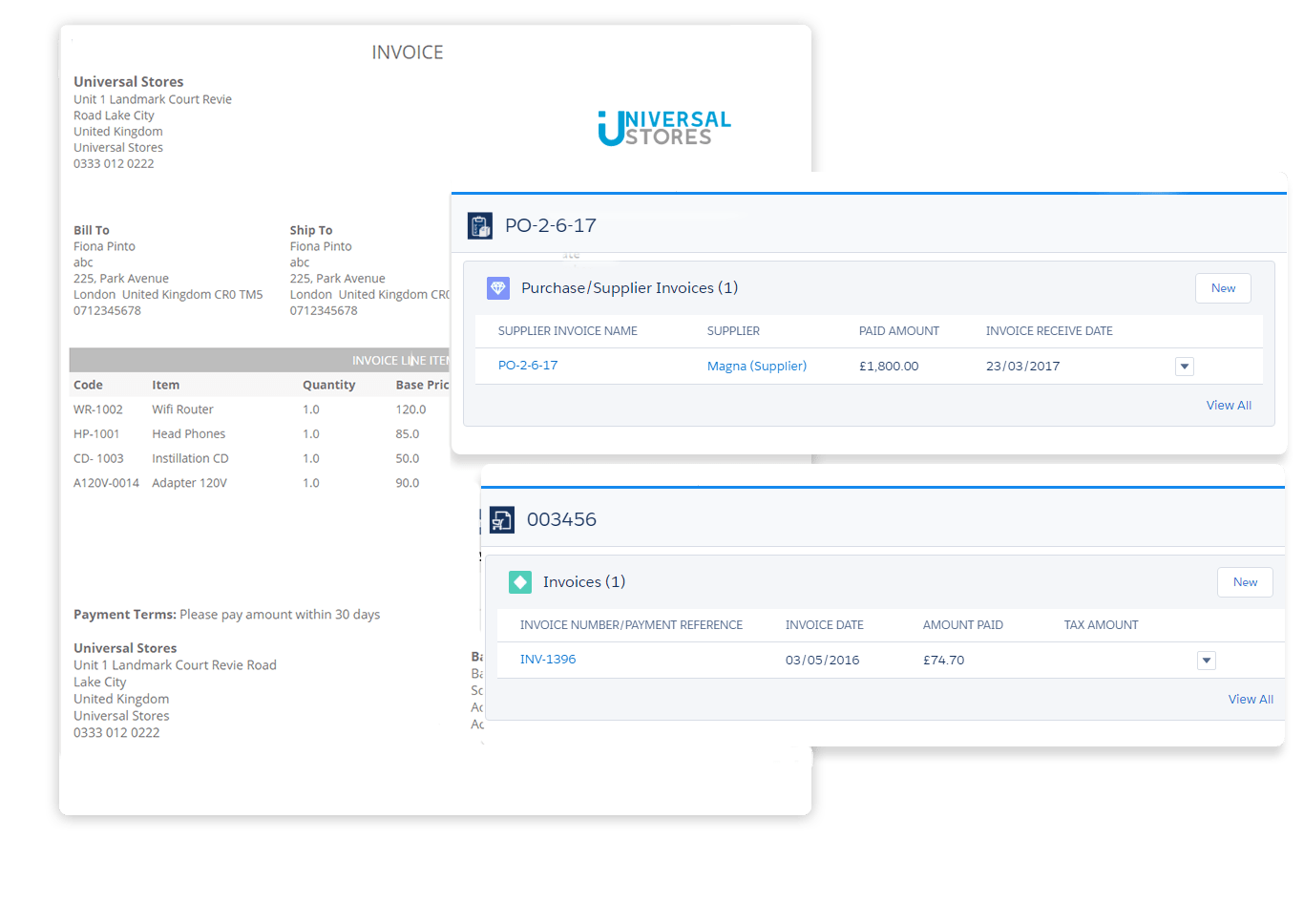This screenshot has height=924, width=1304.
Task: Click New button in Invoices panel
Action: (x=1245, y=582)
